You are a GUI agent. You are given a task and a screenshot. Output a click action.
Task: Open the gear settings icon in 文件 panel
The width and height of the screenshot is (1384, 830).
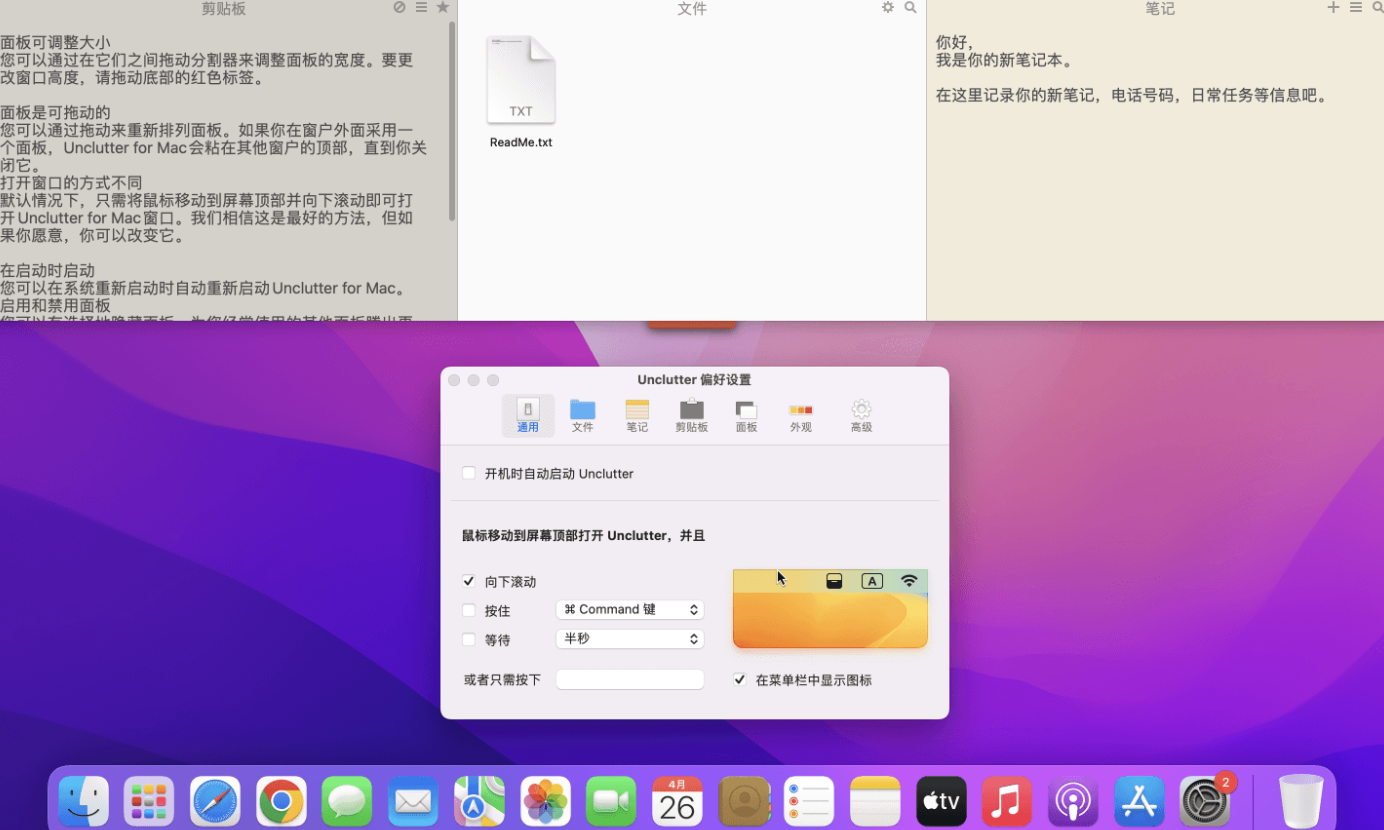coord(887,8)
